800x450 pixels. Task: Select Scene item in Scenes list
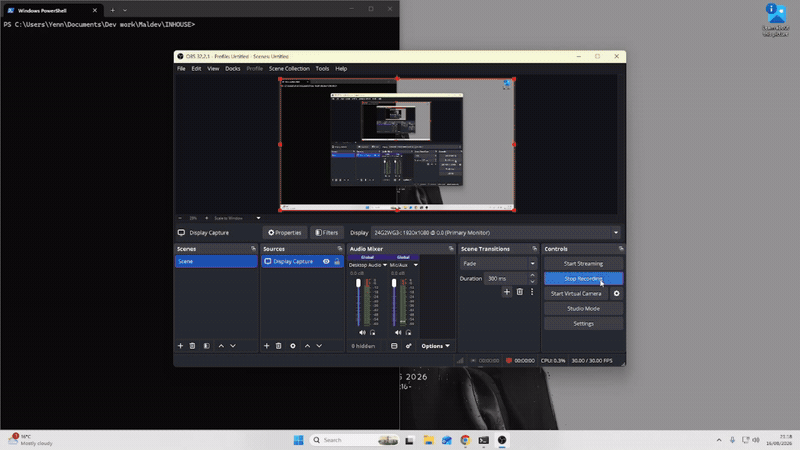[x=216, y=261]
